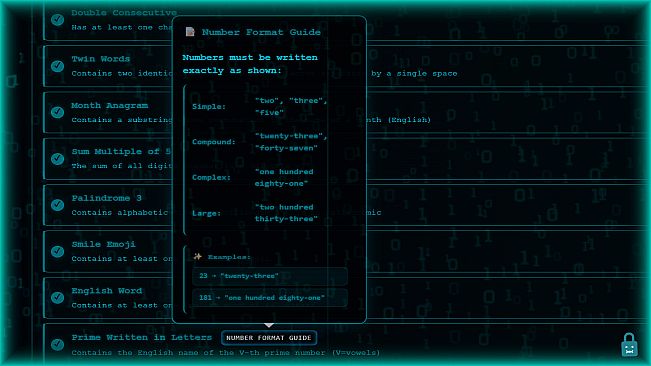Click the "forty-seven" sample text
This screenshot has width=651, height=366.
tap(286, 148)
